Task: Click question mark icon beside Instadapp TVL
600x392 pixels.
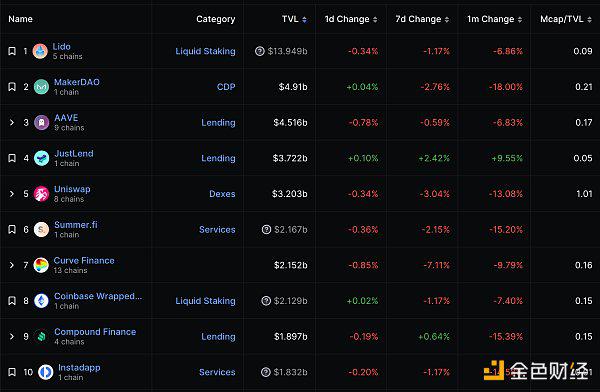Action: (x=266, y=372)
